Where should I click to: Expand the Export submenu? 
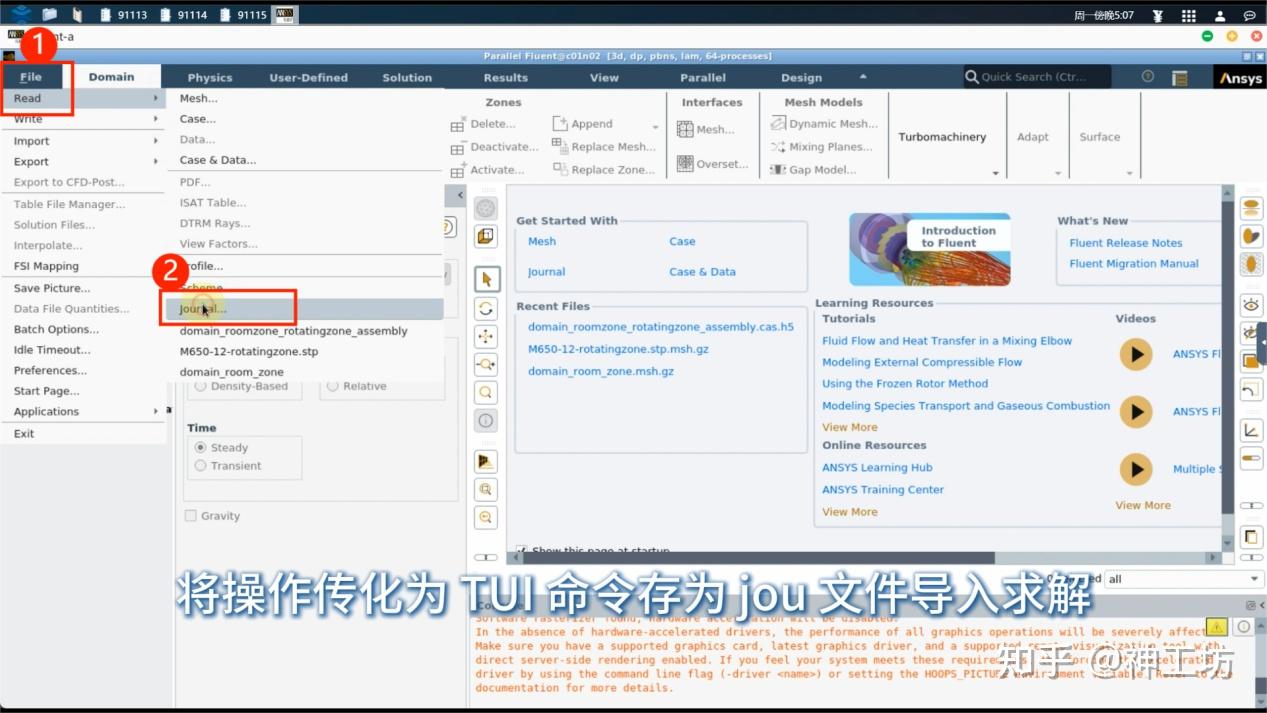pos(82,161)
